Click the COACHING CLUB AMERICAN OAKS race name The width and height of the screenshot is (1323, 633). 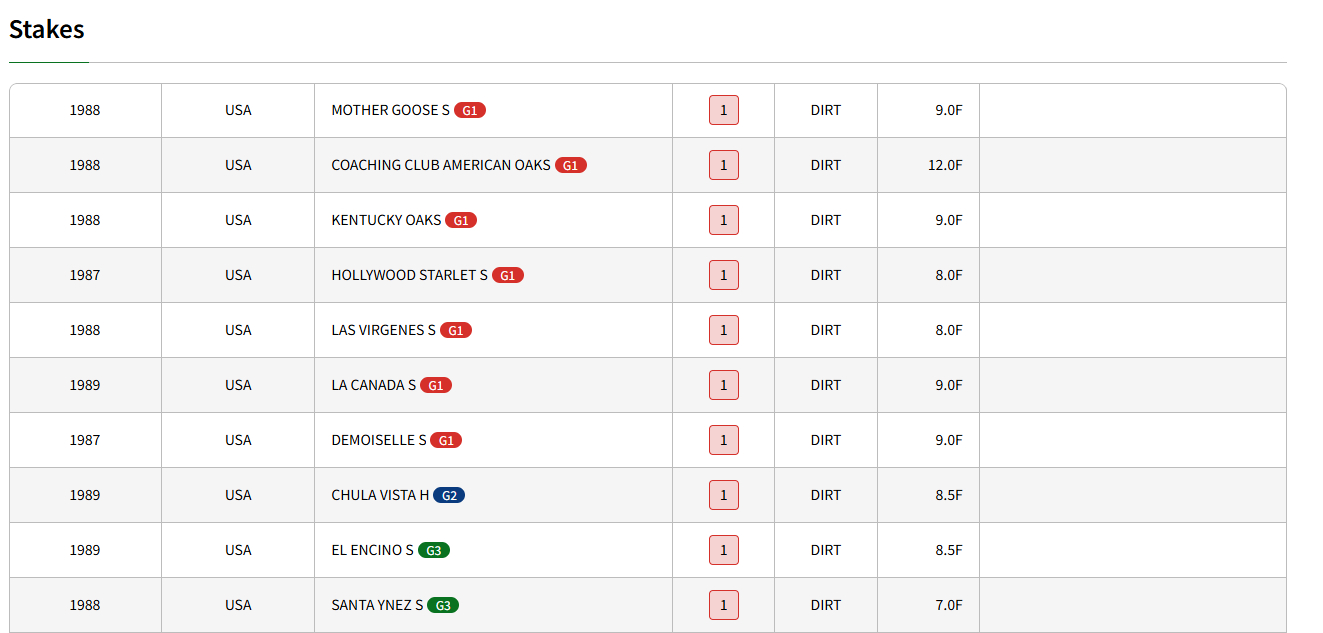[441, 165]
